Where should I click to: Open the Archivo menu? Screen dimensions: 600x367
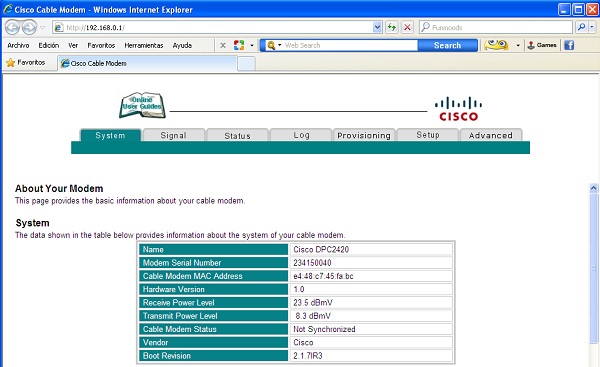[x=18, y=45]
